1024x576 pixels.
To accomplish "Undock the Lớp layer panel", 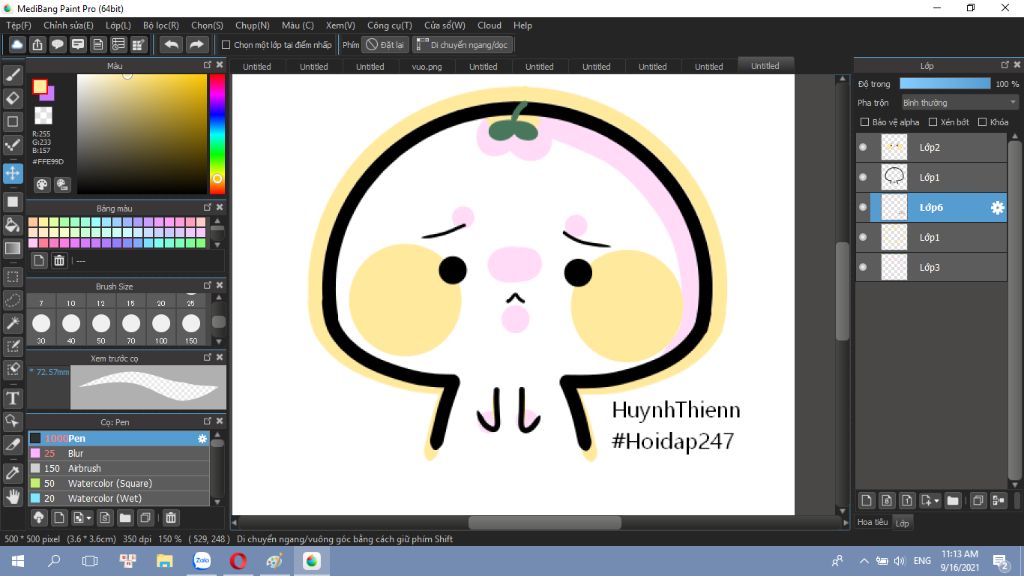I will (x=1005, y=65).
